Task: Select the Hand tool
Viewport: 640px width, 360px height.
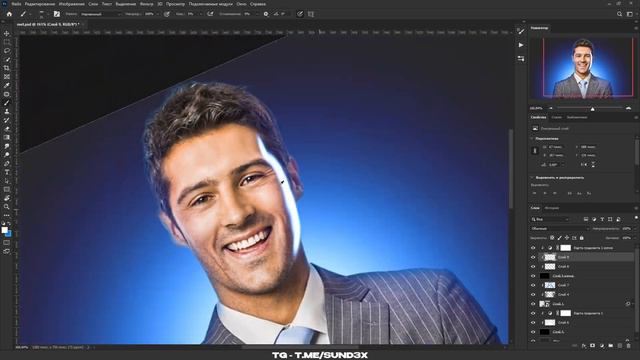Action: [x=7, y=198]
